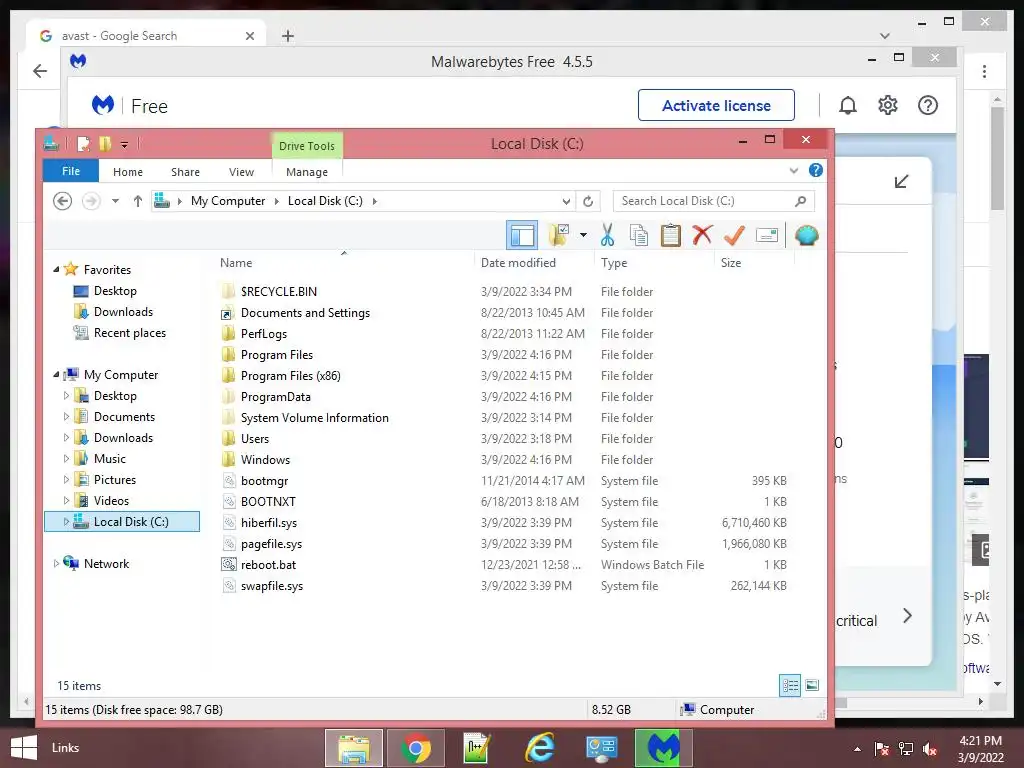The image size is (1024, 768).
Task: Click Malwarebytes help question mark icon
Action: point(928,105)
